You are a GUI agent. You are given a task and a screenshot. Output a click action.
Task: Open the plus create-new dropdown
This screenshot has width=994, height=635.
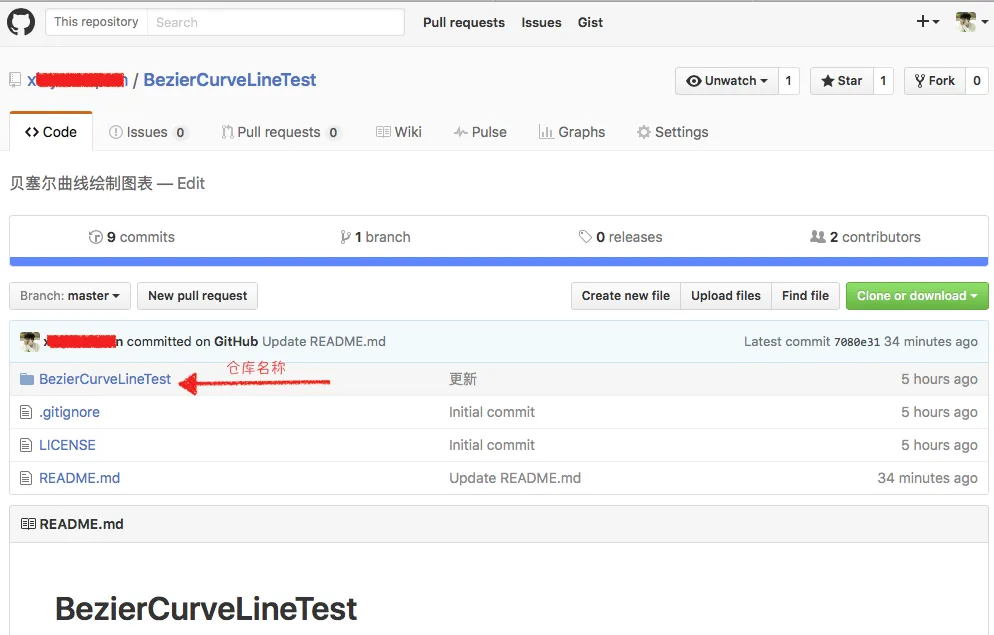[x=928, y=22]
